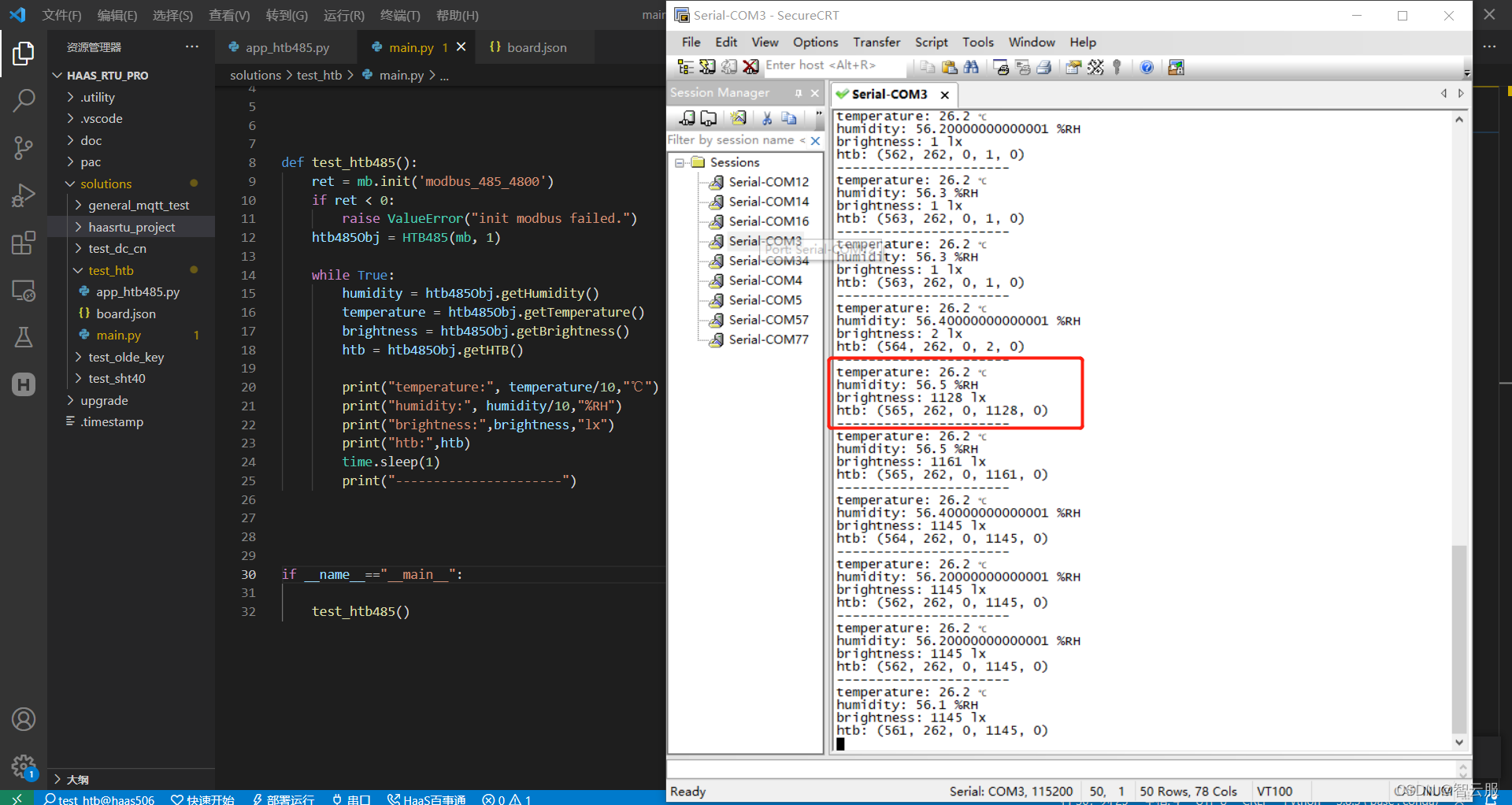1512x805 pixels.
Task: Open the Explorer view in VS Code
Action: (24, 54)
